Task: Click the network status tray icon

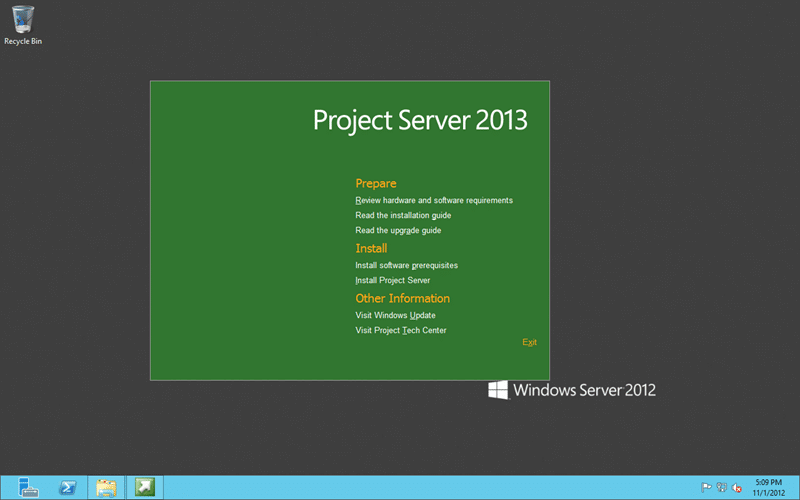Action: click(721, 488)
